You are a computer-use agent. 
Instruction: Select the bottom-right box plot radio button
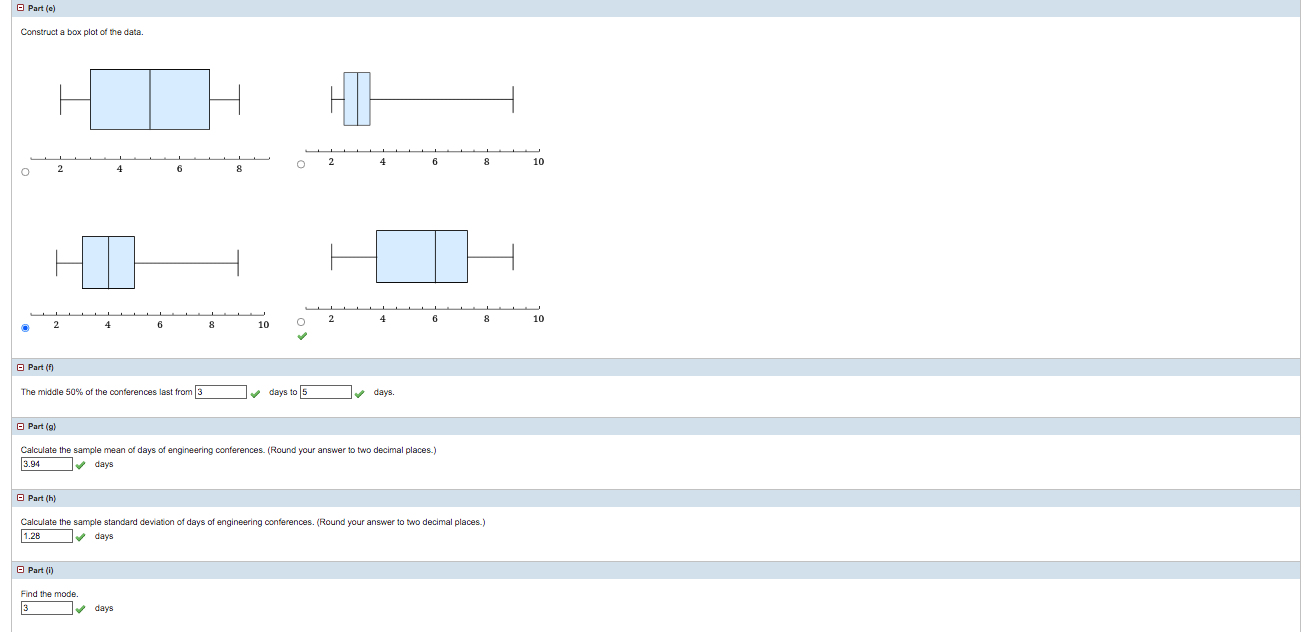tap(300, 321)
